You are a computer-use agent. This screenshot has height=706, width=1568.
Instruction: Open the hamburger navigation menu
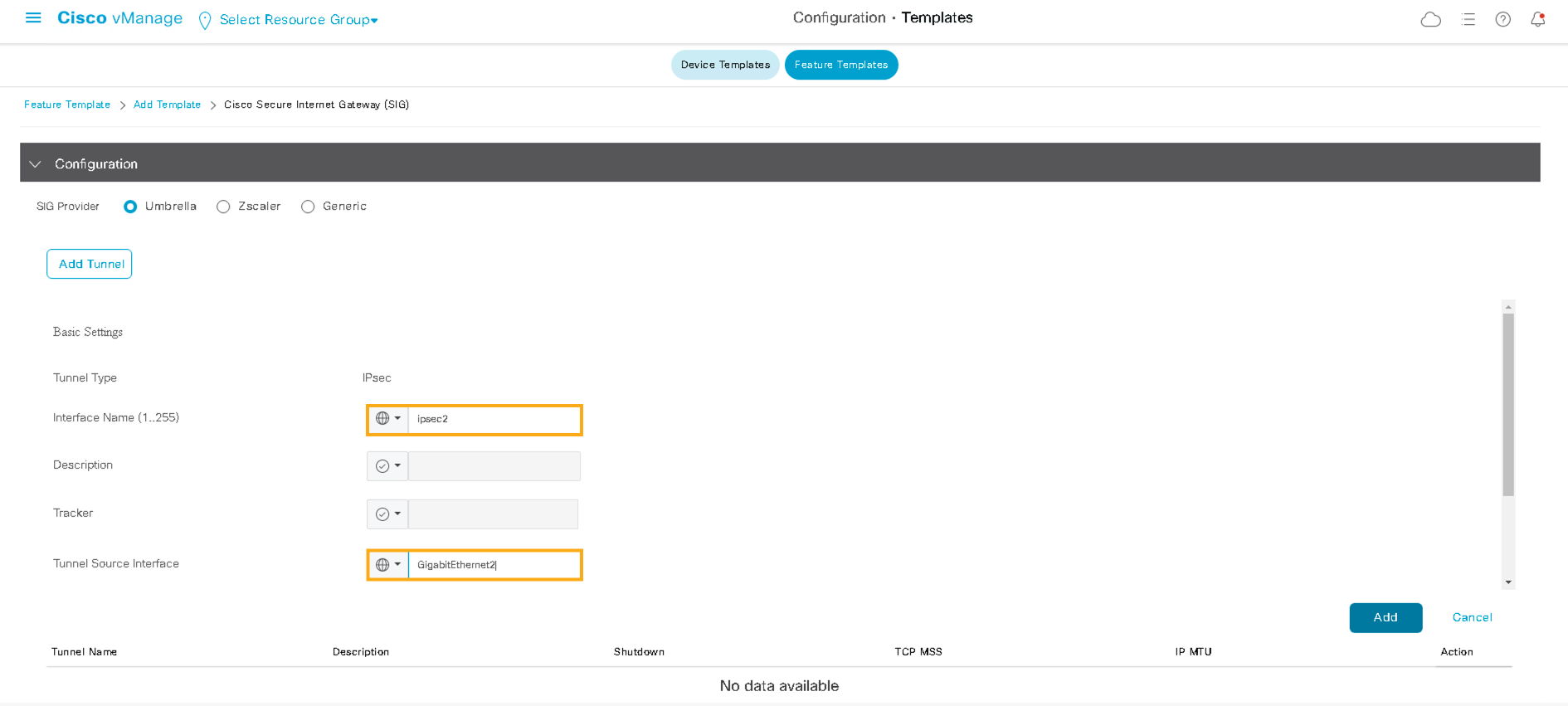click(x=33, y=17)
